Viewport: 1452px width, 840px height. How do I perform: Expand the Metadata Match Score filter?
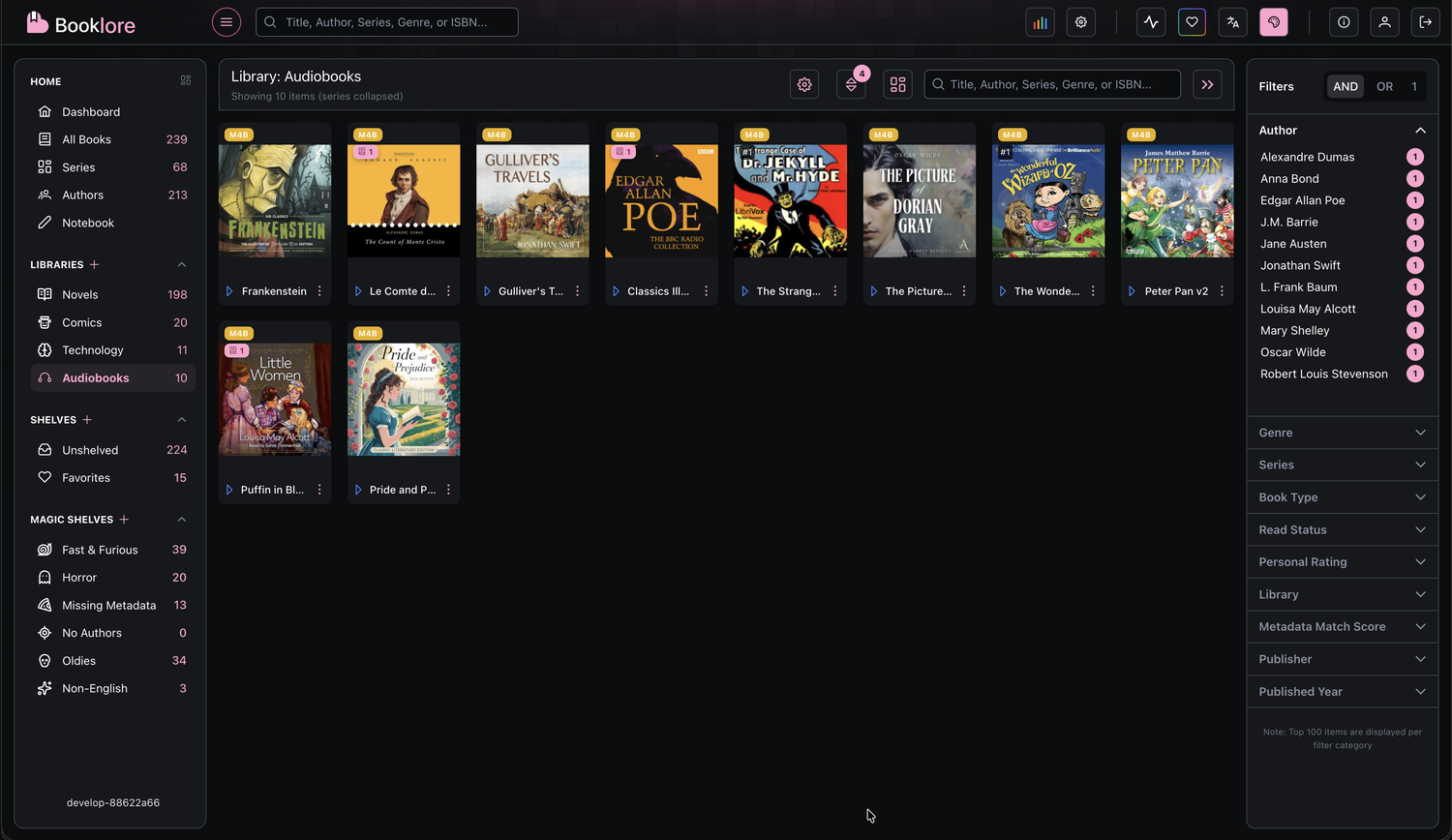click(x=1342, y=627)
